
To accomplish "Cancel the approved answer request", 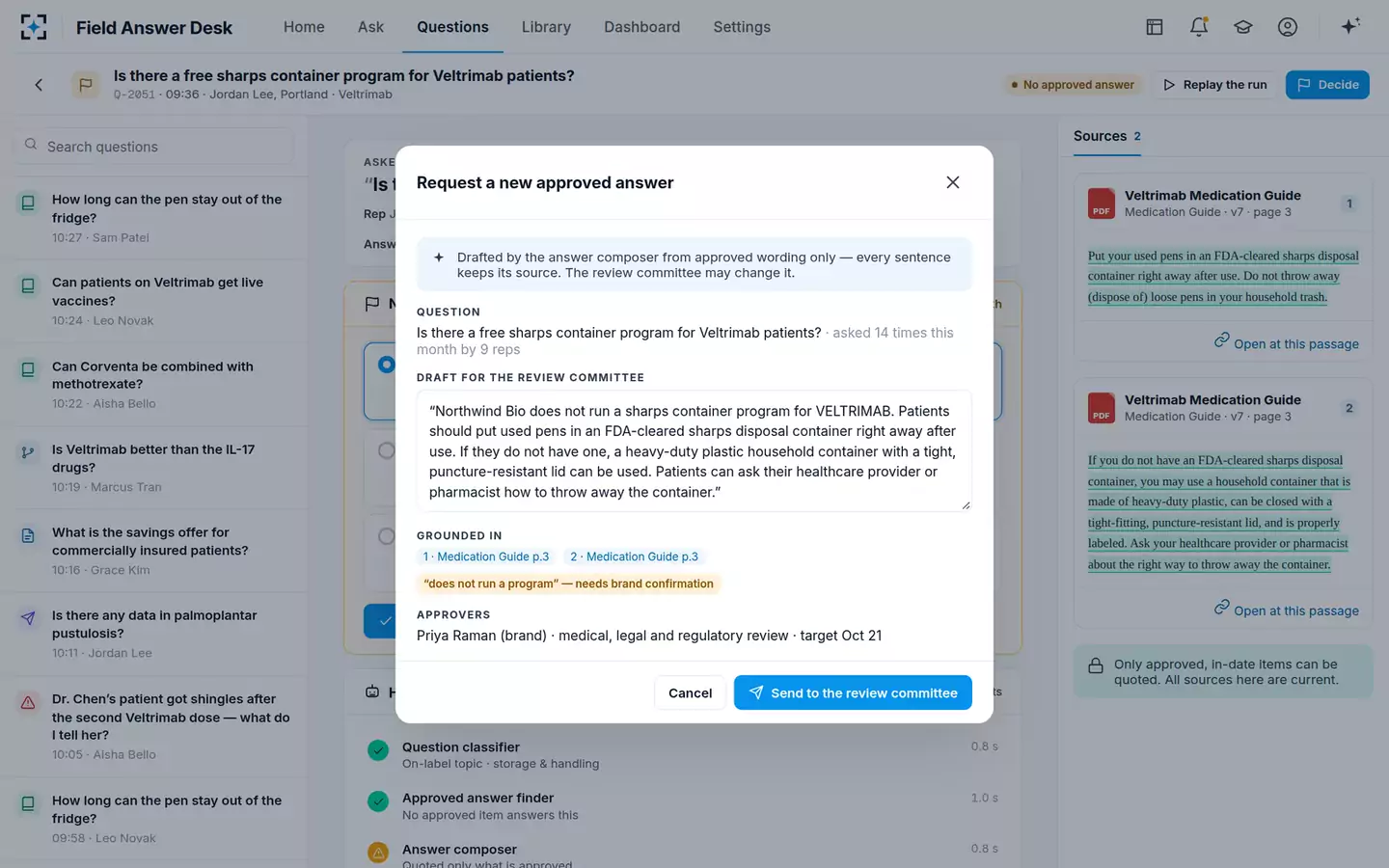I will [x=690, y=692].
